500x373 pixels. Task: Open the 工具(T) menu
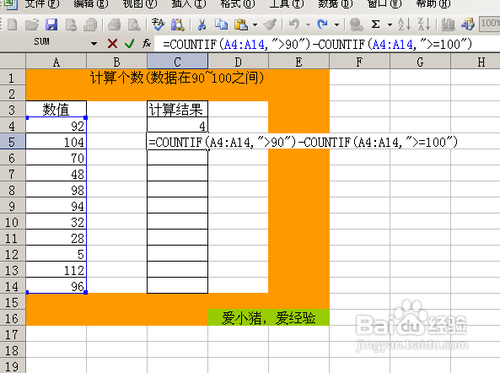tap(287, 4)
